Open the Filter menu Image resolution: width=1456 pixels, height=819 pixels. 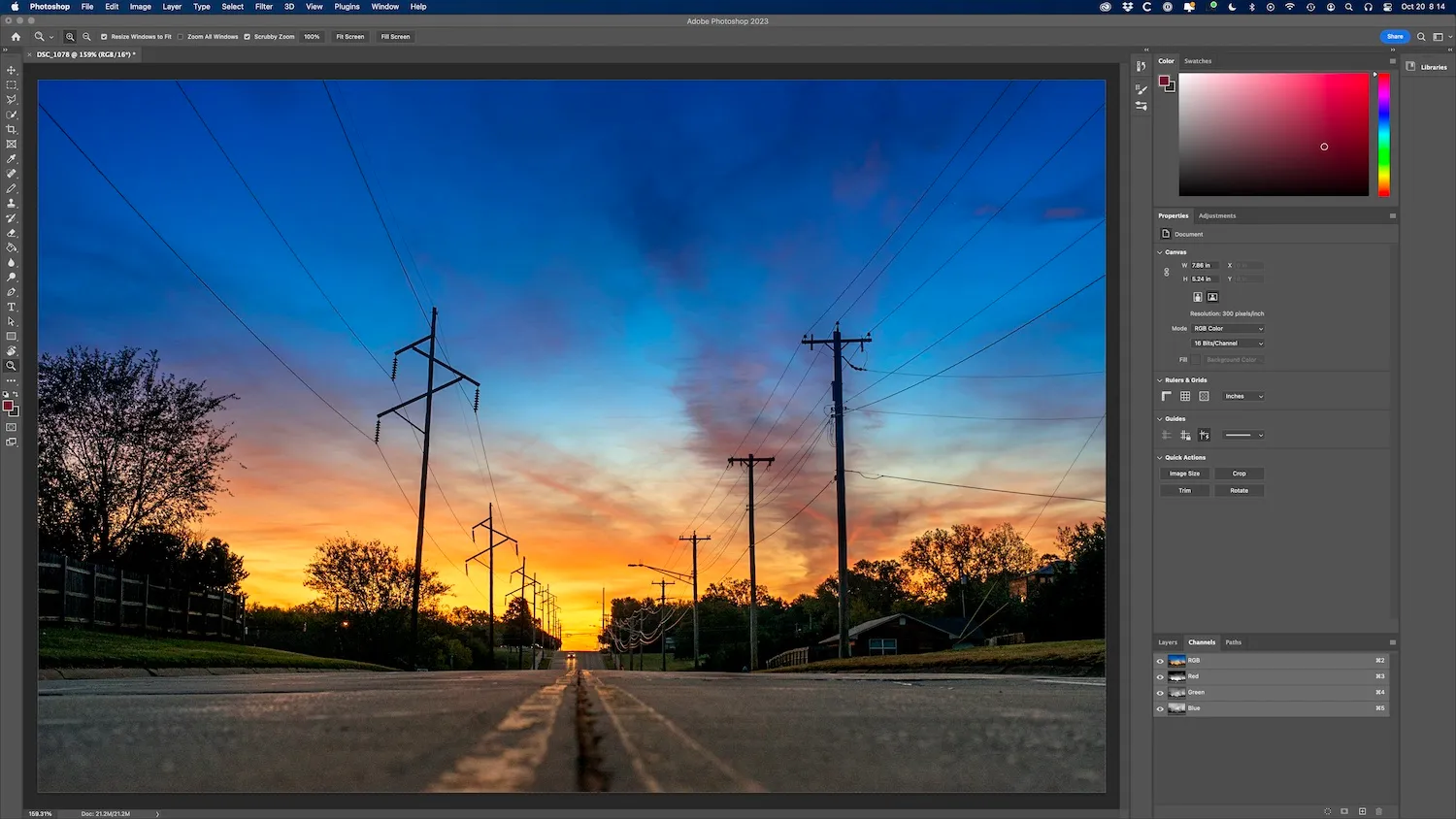tap(264, 7)
